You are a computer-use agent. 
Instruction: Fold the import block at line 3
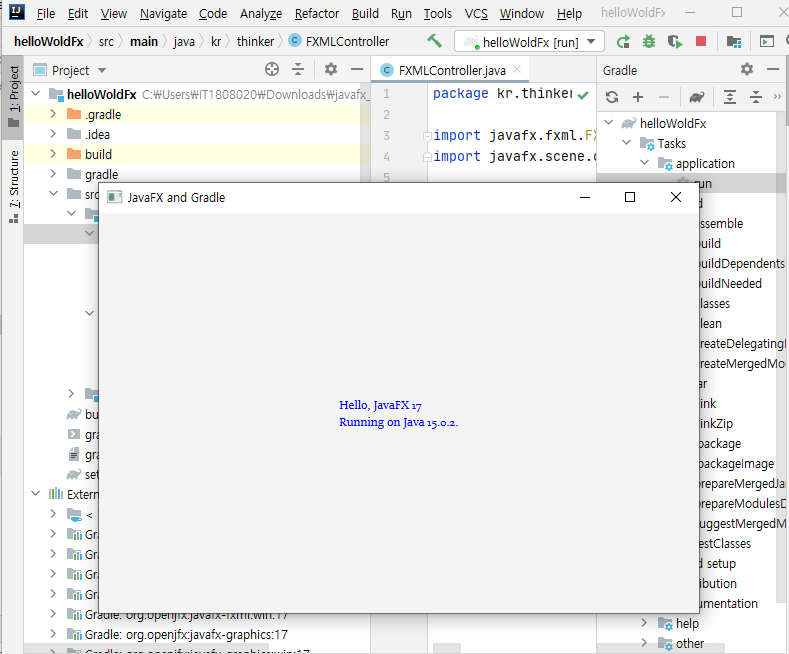[427, 136]
